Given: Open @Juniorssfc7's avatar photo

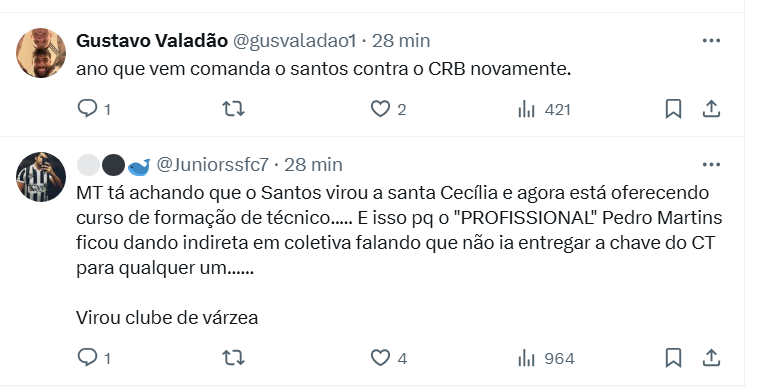Looking at the screenshot, I should [41, 177].
